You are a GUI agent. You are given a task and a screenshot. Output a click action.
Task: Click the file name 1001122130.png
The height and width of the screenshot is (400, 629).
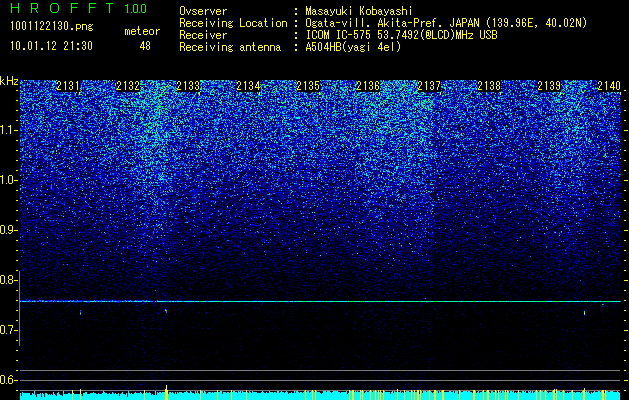pyautogui.click(x=52, y=27)
